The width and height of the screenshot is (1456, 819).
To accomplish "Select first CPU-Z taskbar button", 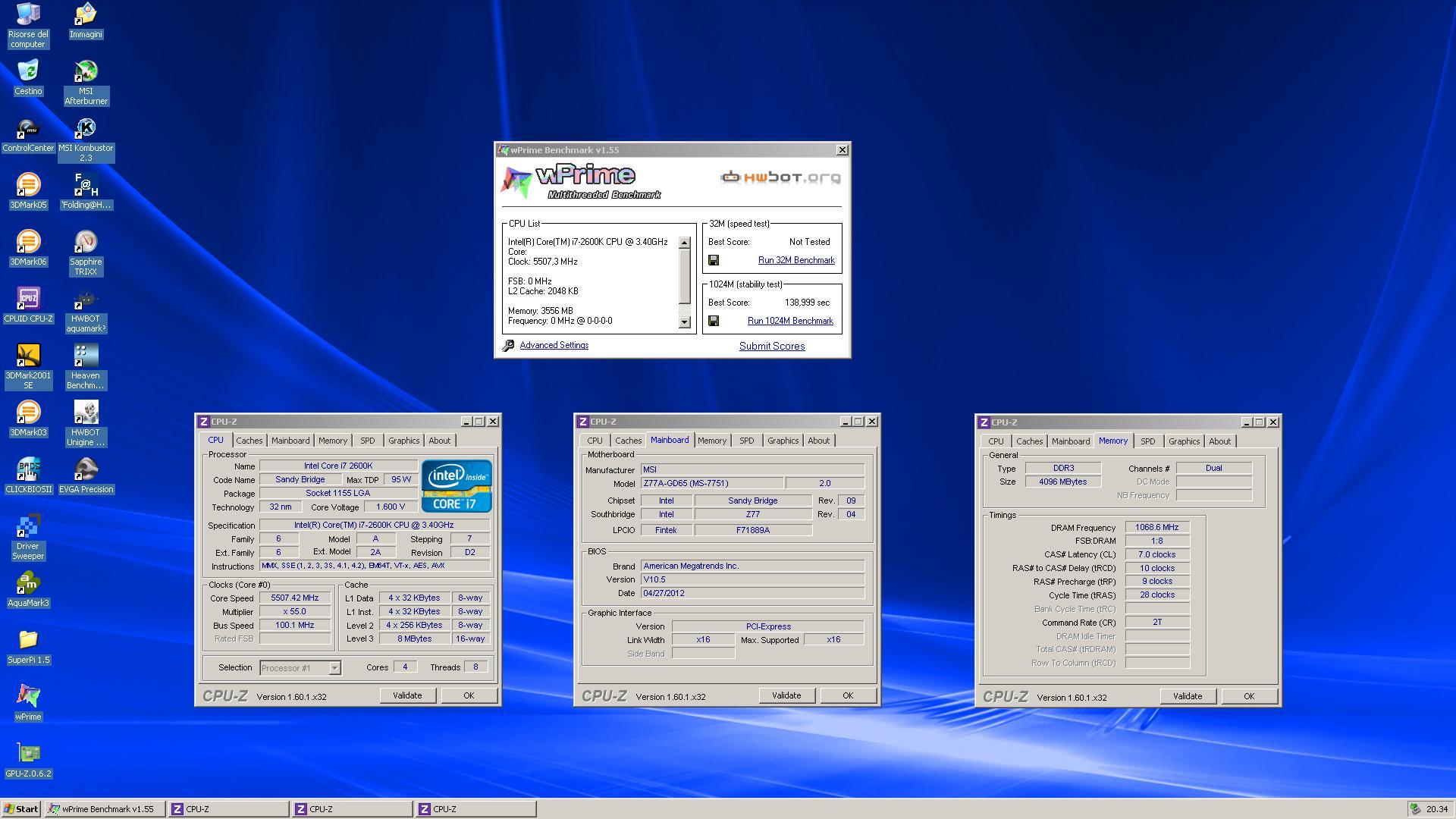I will click(x=228, y=809).
